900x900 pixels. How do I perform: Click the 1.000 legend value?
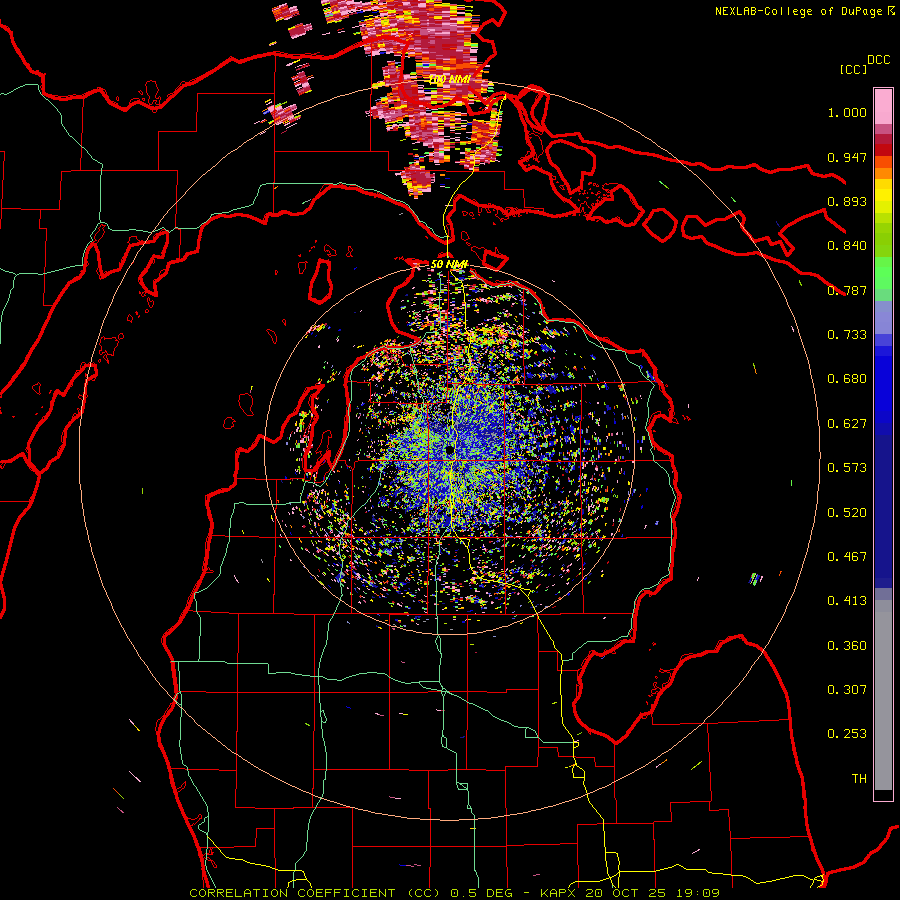pos(847,112)
